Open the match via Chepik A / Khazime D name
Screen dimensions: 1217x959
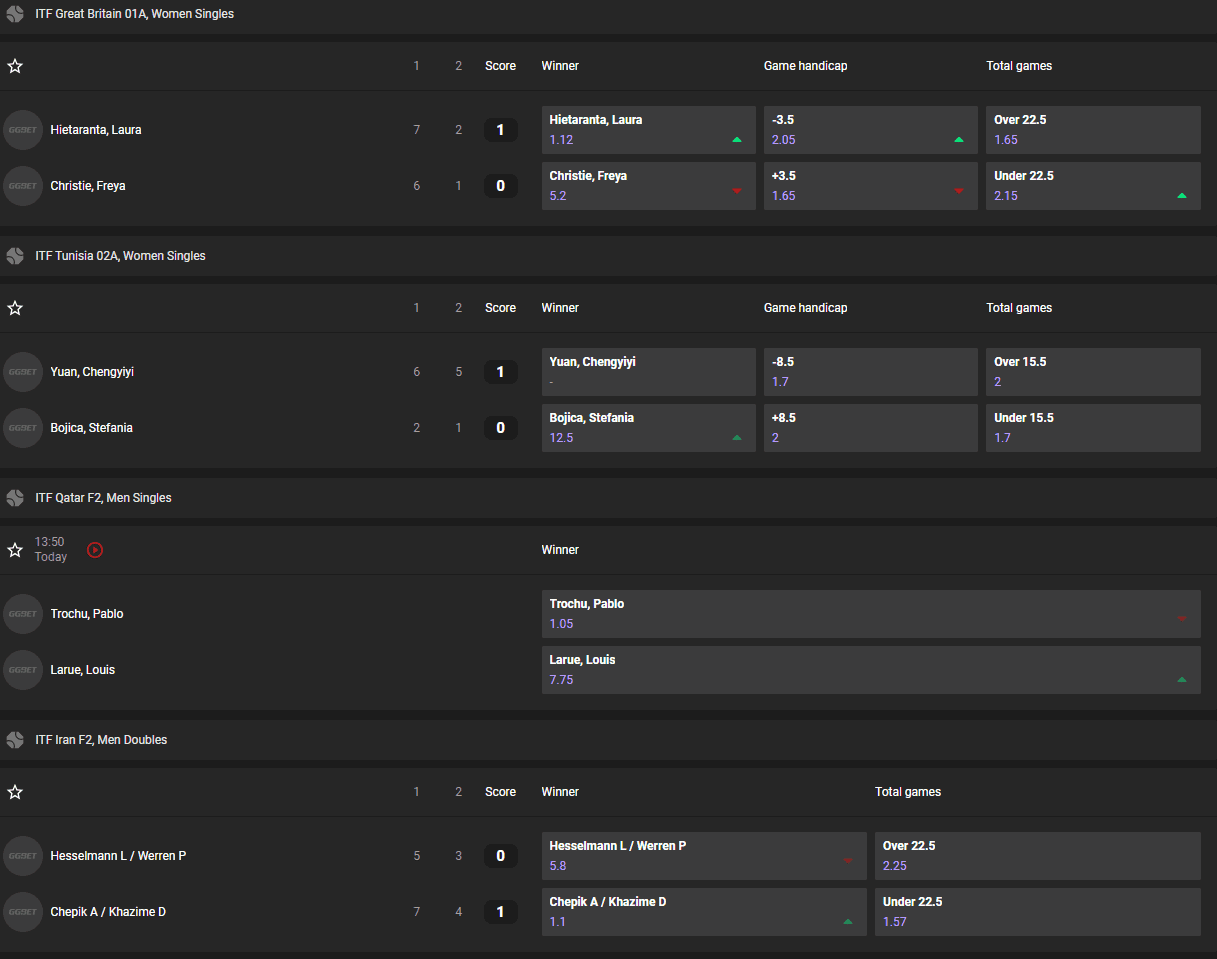point(108,912)
